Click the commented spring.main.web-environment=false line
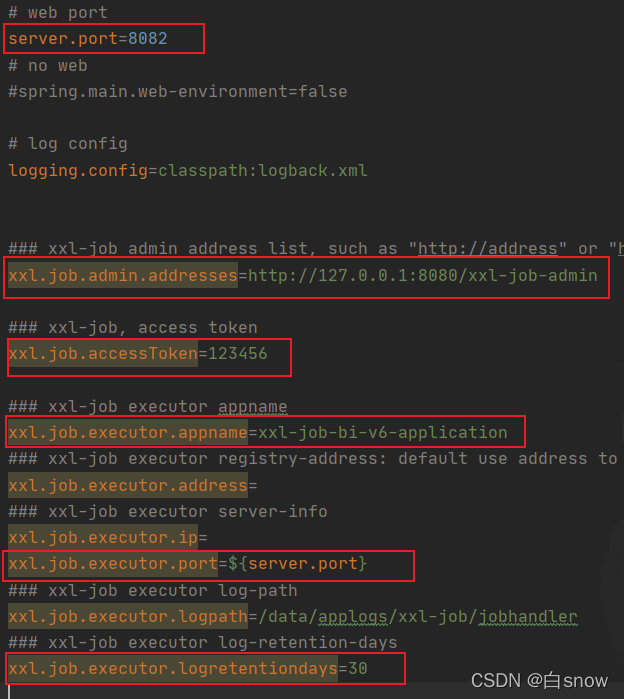The width and height of the screenshot is (624, 699). [178, 92]
